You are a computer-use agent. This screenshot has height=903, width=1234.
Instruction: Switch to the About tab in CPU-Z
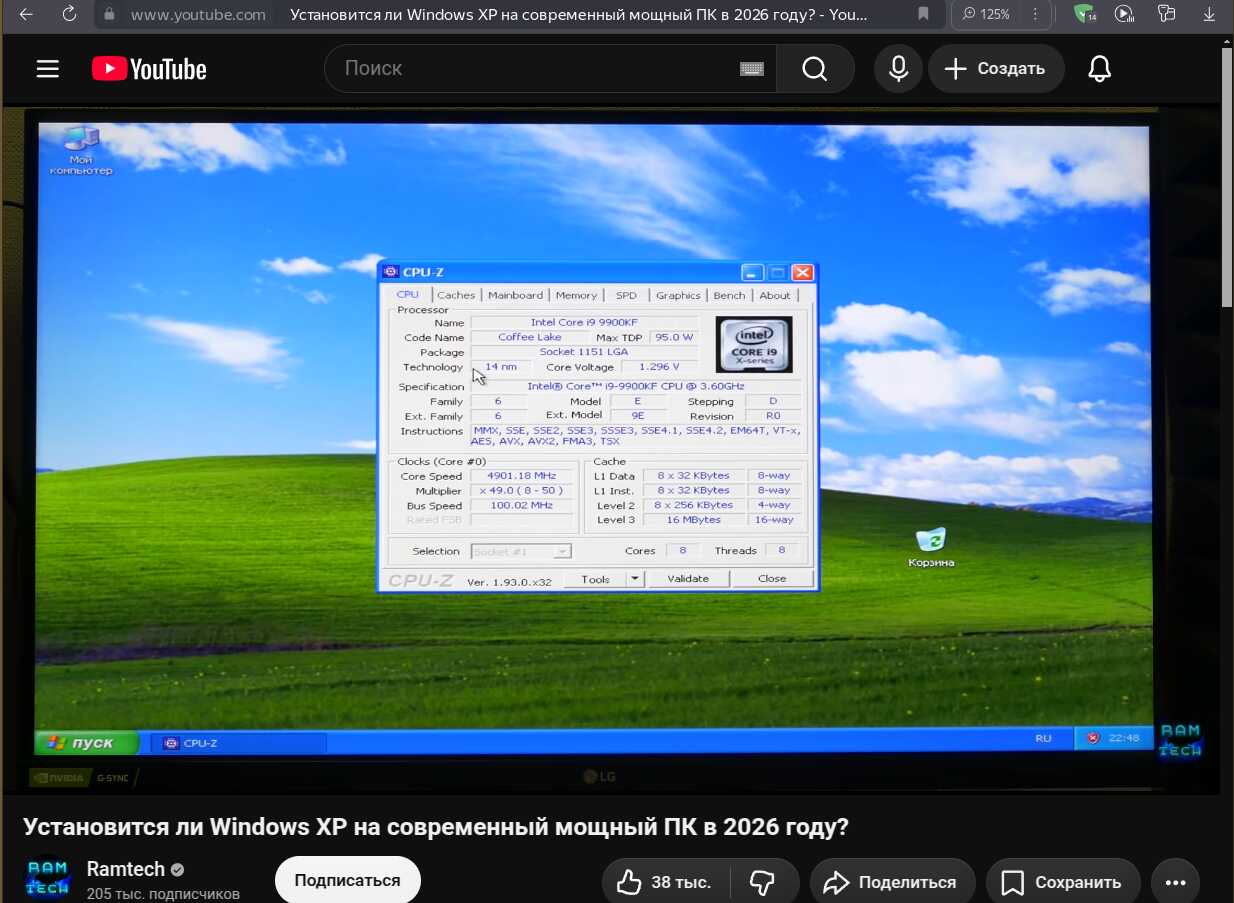tap(775, 295)
